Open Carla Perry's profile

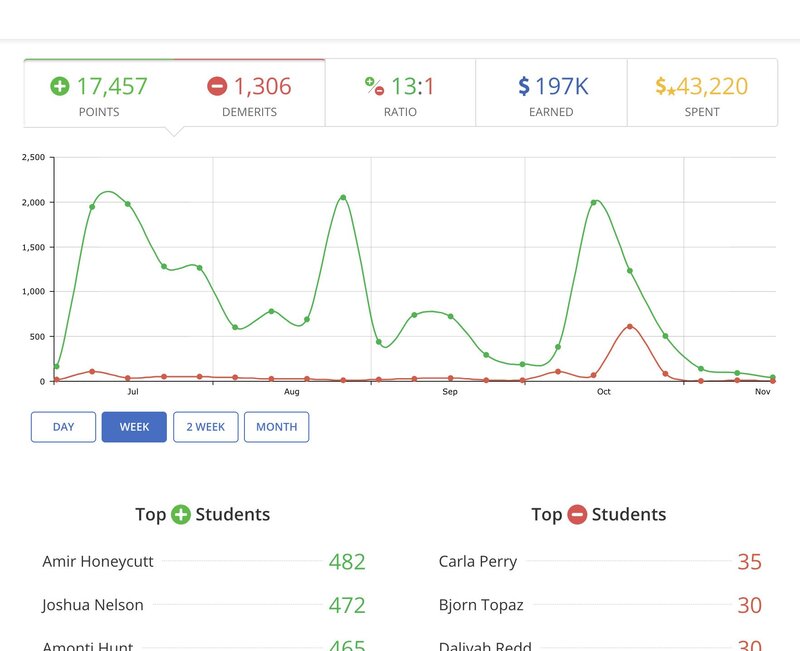click(476, 562)
